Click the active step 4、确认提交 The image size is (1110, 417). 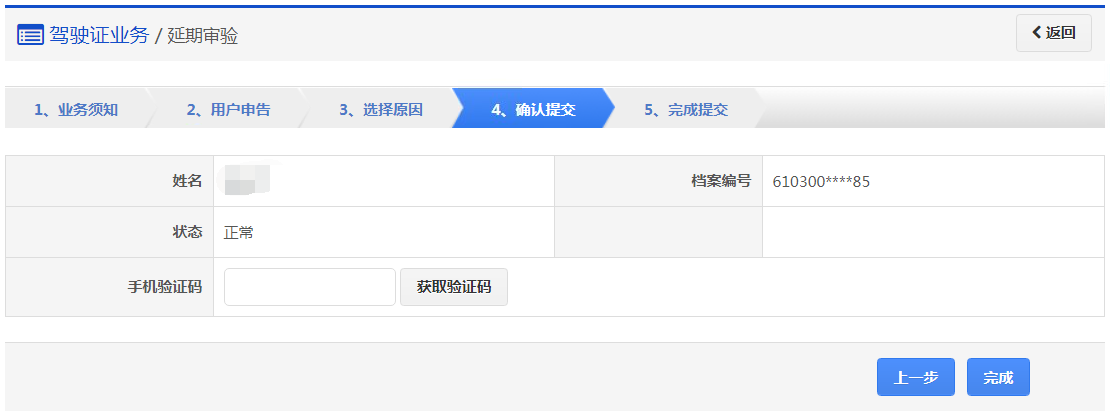(533, 110)
